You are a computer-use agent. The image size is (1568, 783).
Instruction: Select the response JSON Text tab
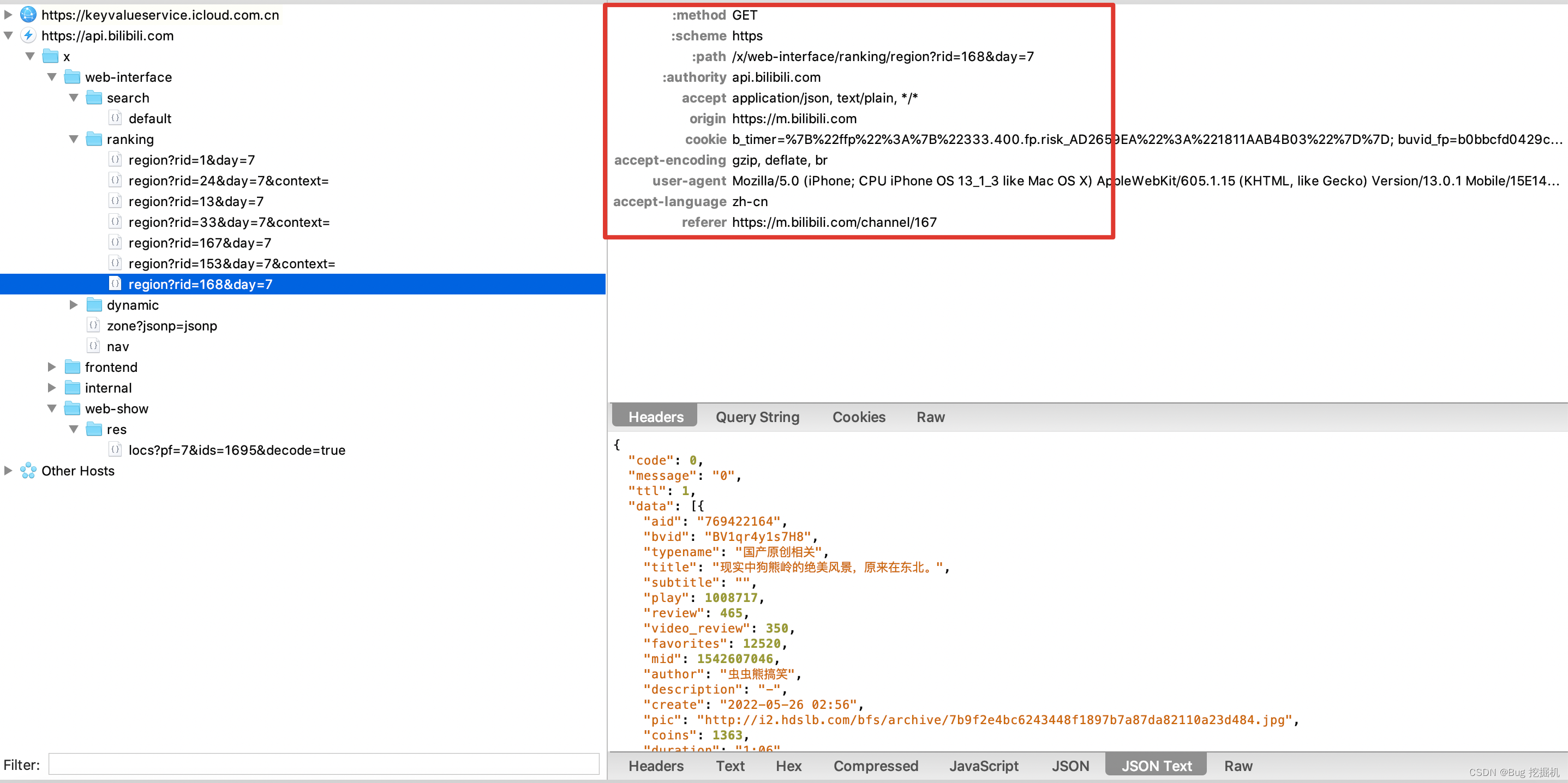pyautogui.click(x=1156, y=766)
